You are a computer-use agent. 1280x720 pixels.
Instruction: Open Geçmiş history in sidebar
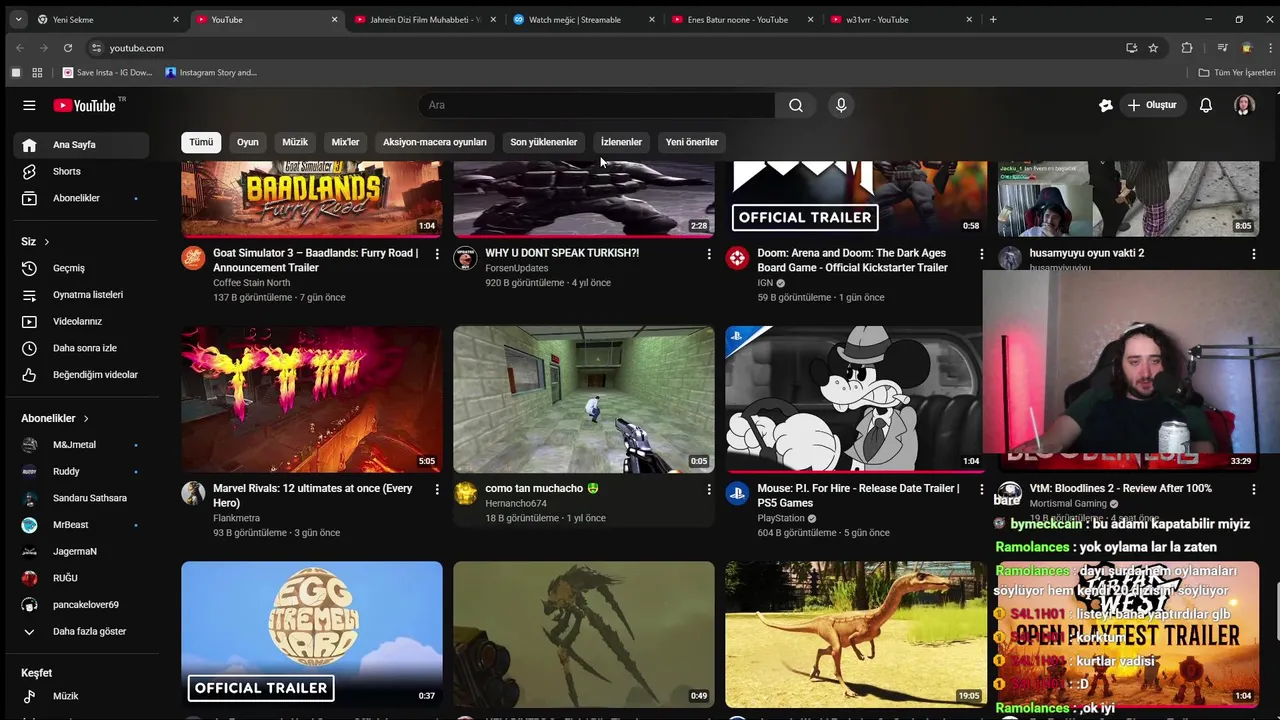pos(81,268)
